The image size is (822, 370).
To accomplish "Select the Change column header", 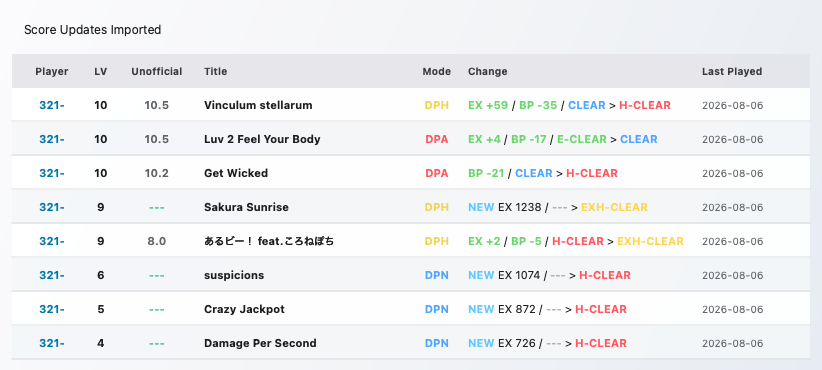I will (x=488, y=71).
